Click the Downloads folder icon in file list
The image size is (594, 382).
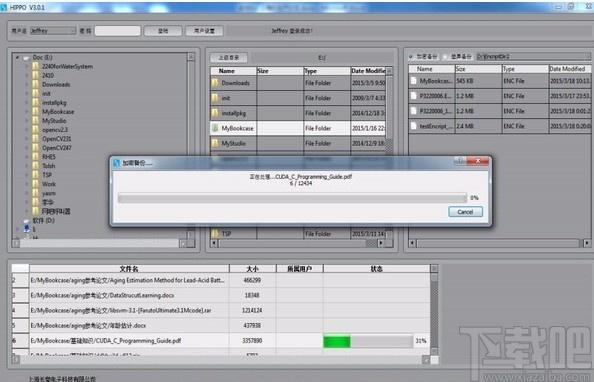[215, 83]
